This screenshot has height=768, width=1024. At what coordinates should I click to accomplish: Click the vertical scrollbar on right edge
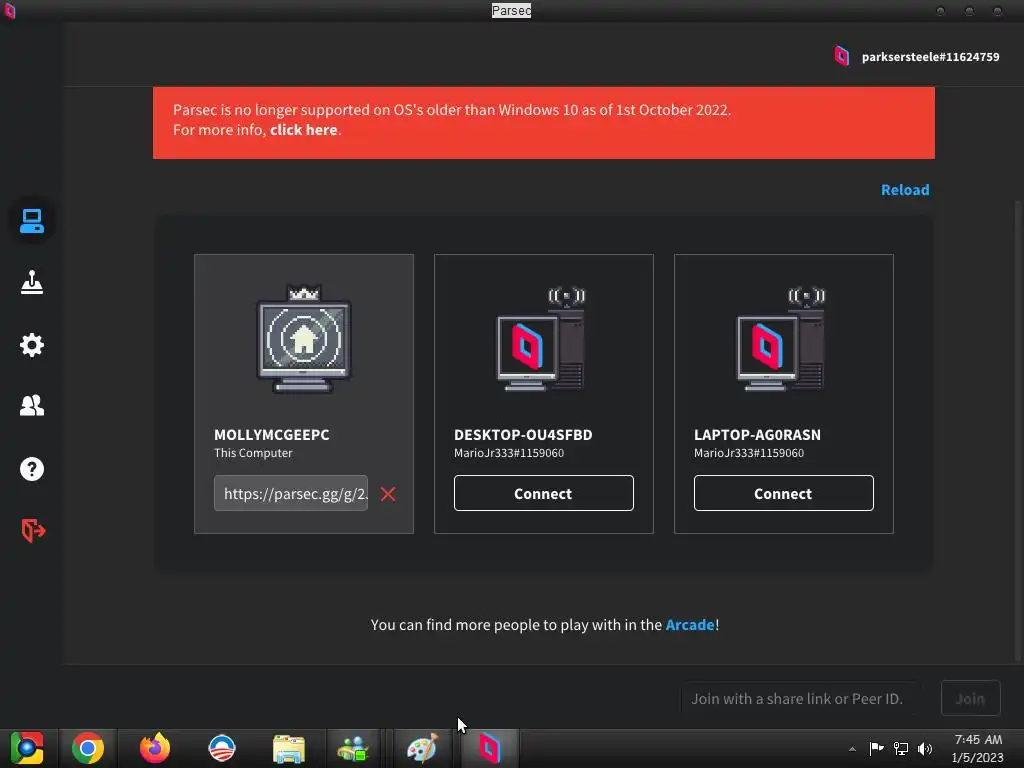(1019, 431)
